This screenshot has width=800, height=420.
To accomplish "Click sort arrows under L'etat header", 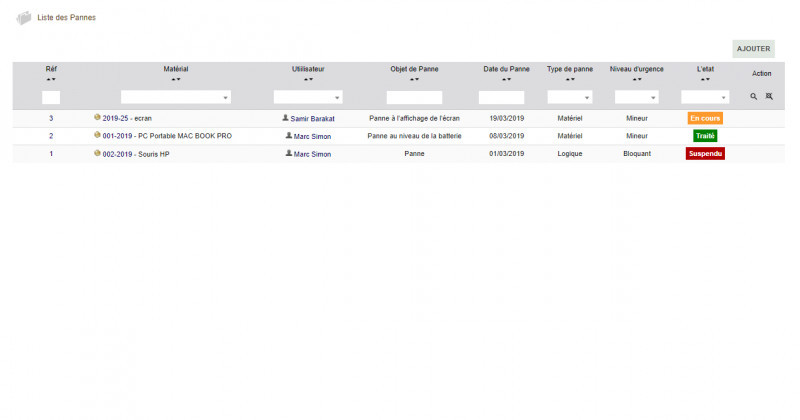I will click(x=705, y=79).
